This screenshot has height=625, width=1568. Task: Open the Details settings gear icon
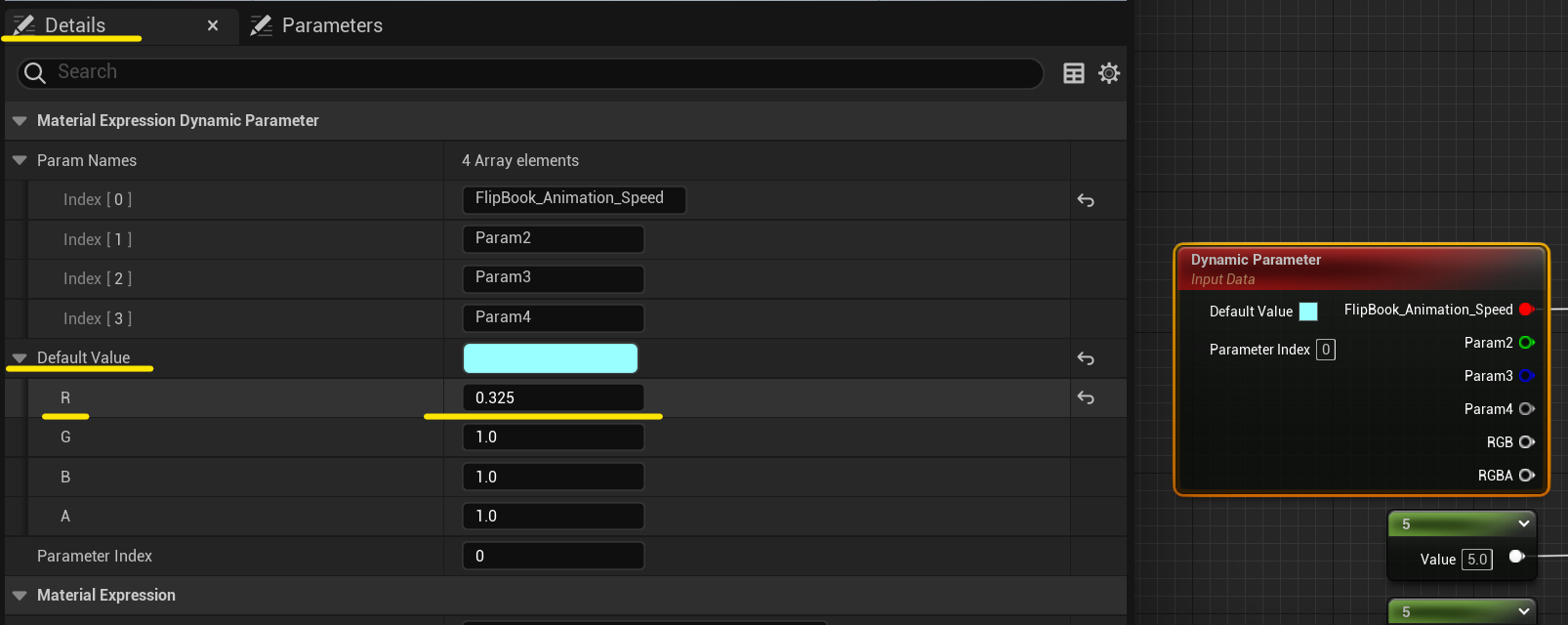point(1109,73)
